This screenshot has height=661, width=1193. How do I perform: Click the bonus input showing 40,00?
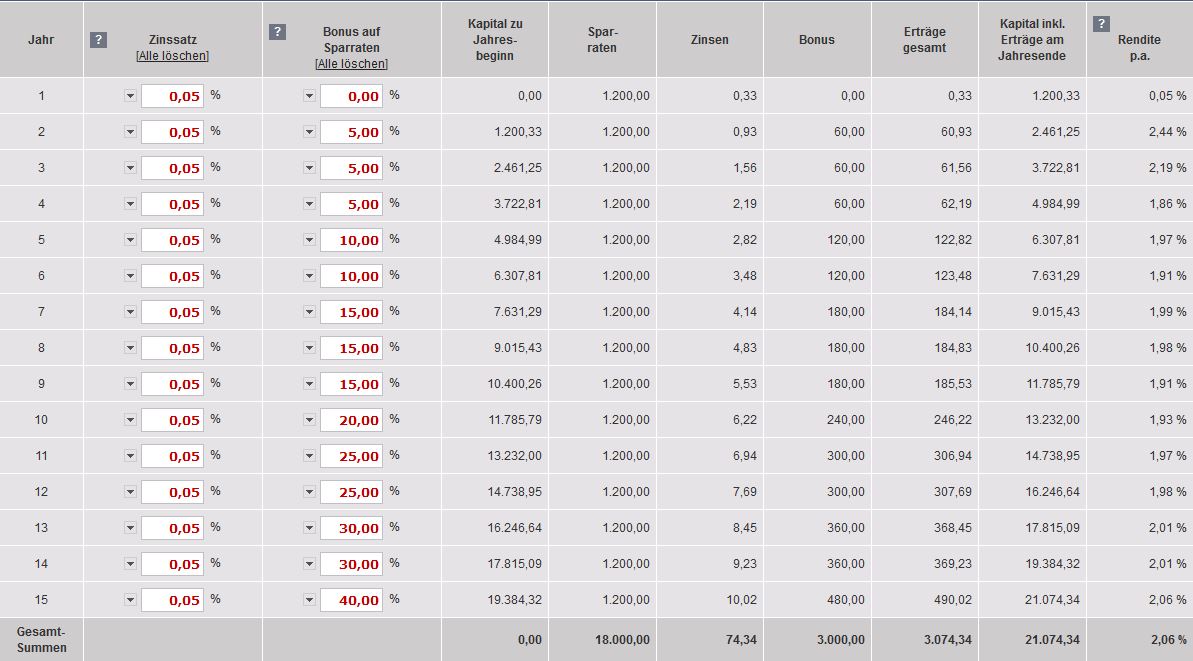(x=351, y=600)
